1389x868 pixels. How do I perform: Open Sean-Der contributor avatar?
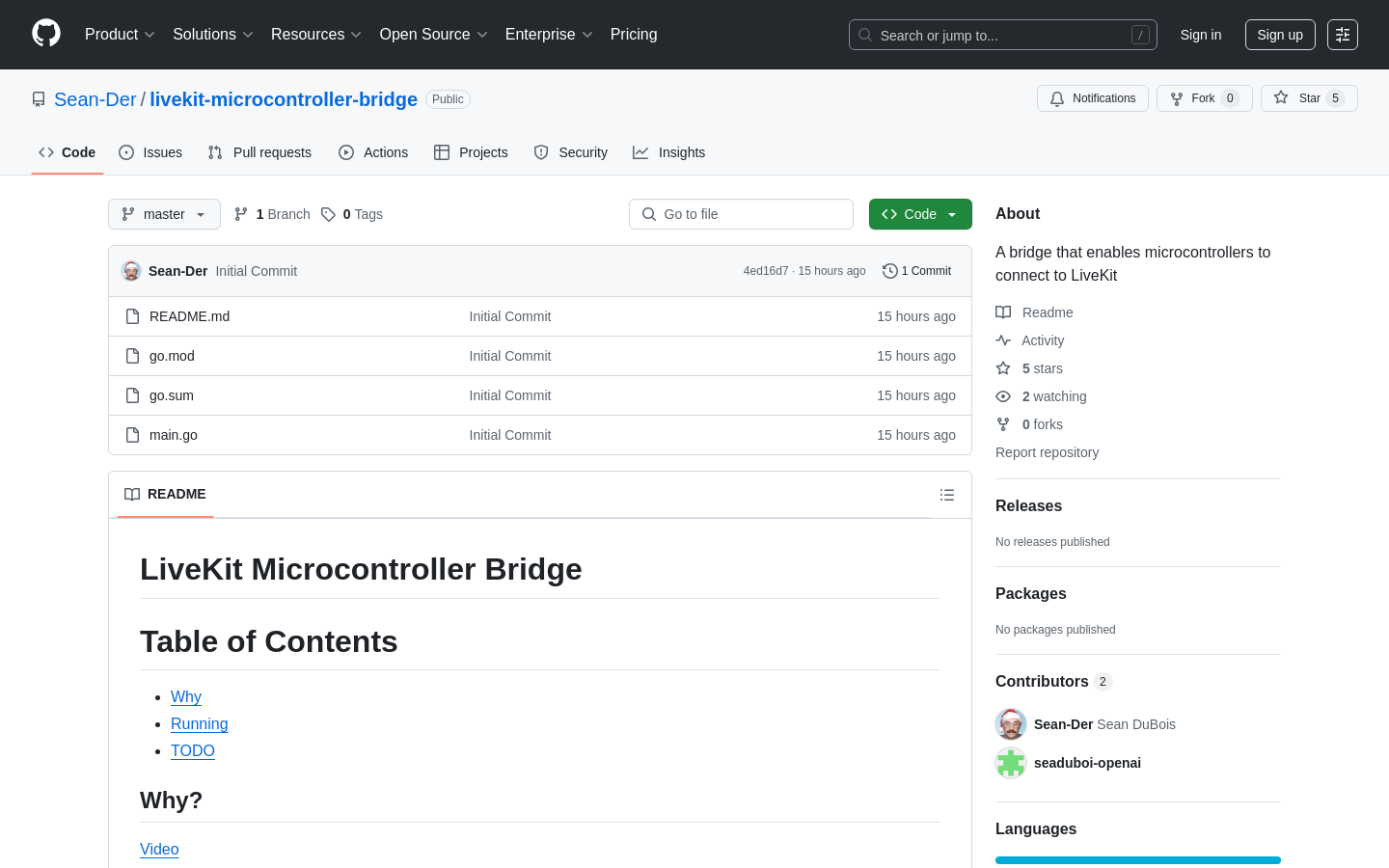[1011, 724]
